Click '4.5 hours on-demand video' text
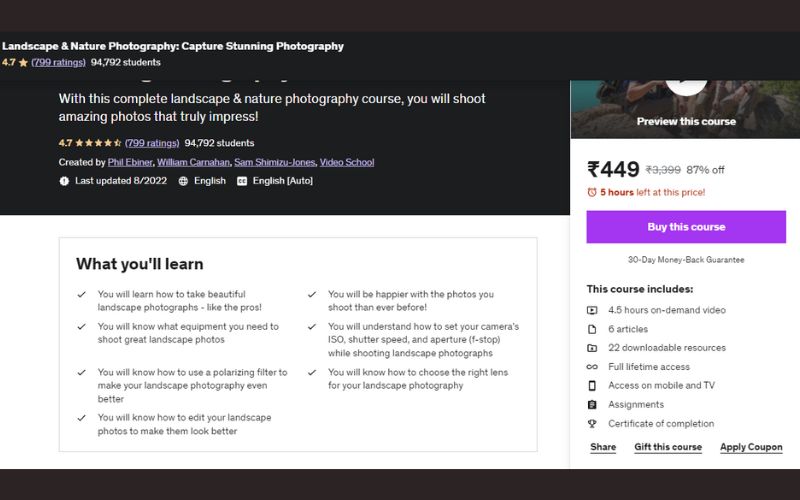The height and width of the screenshot is (500, 800). (667, 310)
